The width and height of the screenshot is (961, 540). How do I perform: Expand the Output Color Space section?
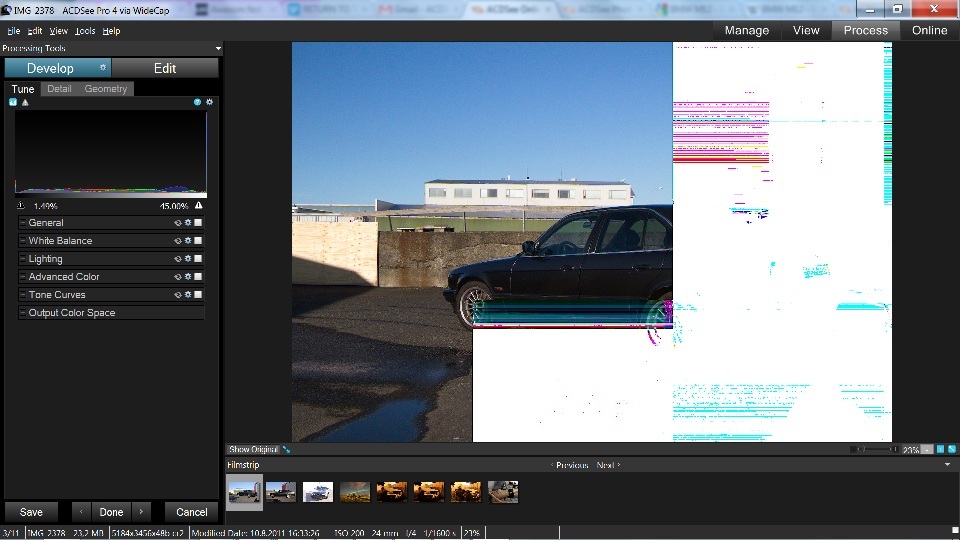tap(23, 313)
